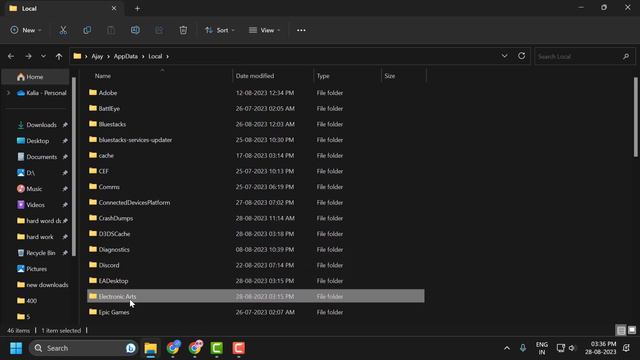Open the New item dropdown
This screenshot has width=640, height=360.
point(26,30)
